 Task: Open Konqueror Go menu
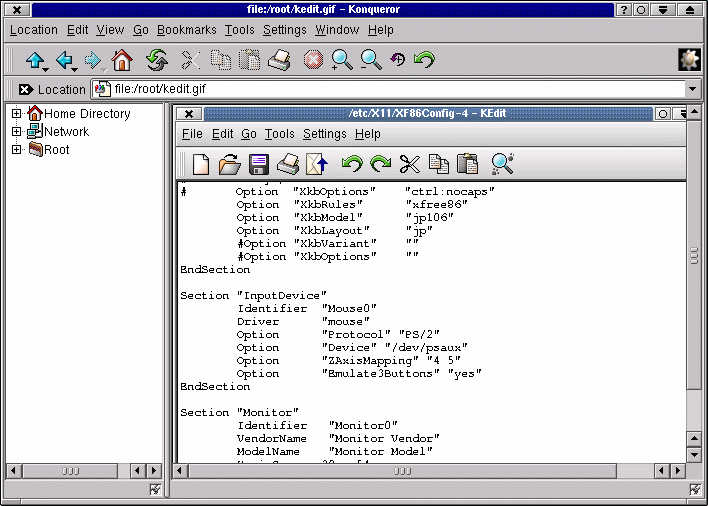click(x=141, y=30)
